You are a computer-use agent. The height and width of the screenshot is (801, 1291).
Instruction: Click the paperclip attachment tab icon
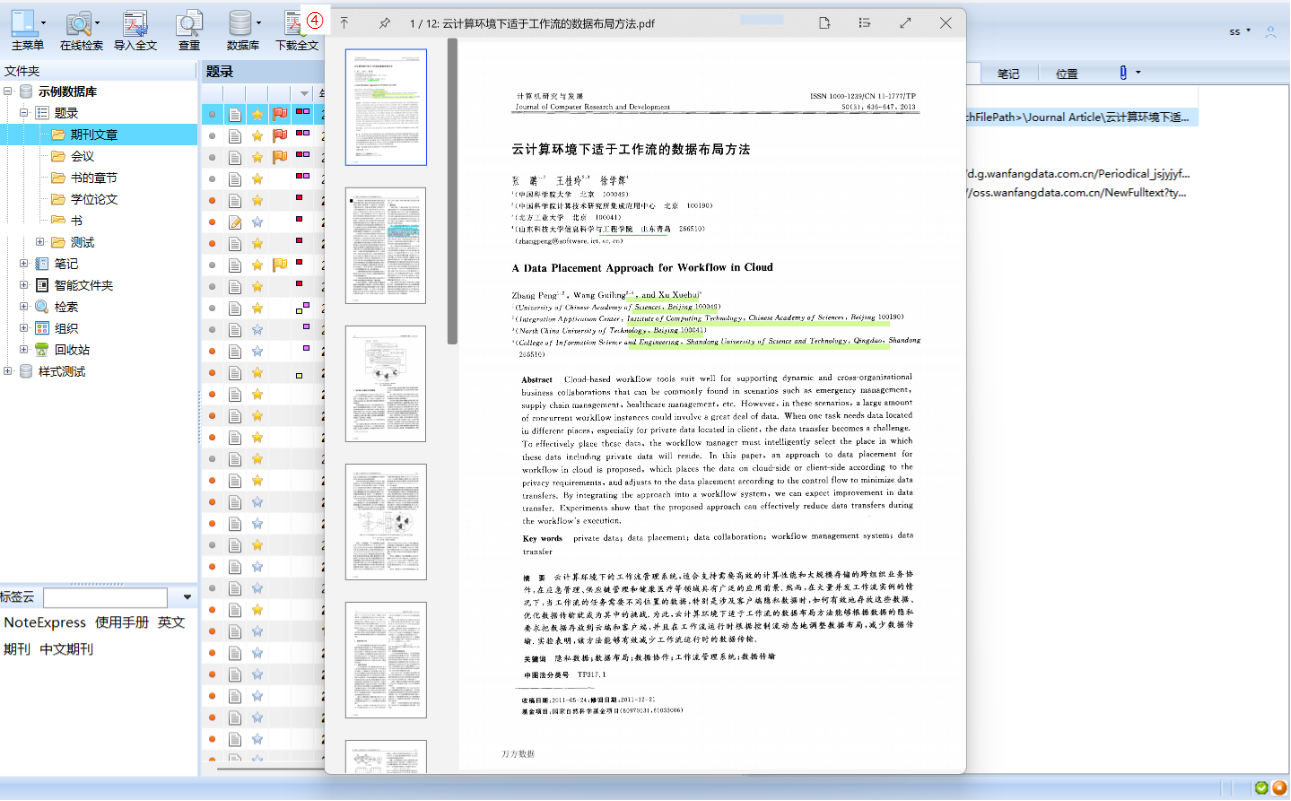point(1123,73)
